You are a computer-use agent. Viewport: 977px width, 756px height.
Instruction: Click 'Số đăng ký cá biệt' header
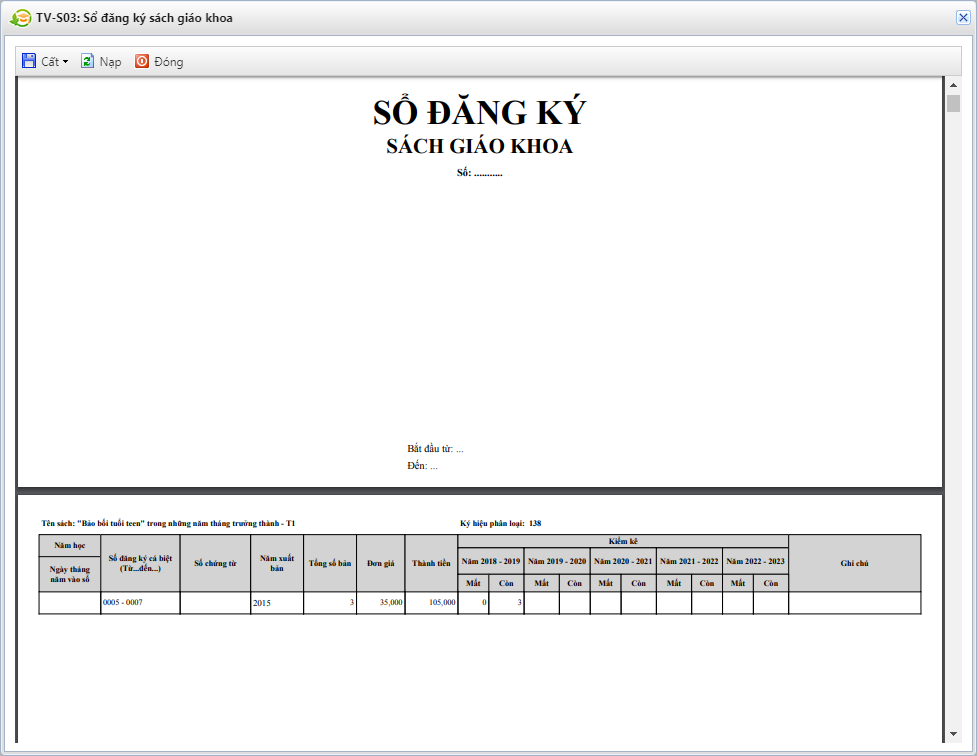point(140,563)
